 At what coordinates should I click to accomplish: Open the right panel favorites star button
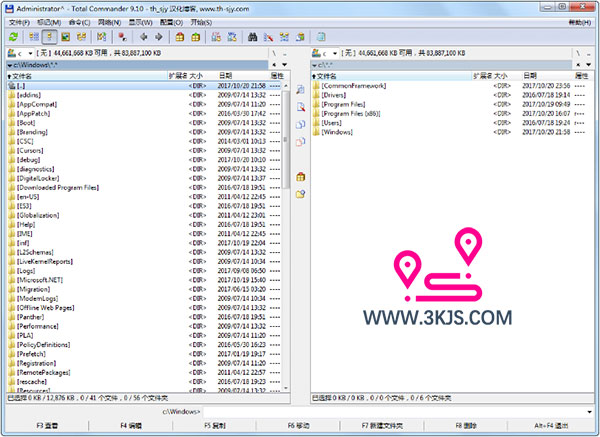point(578,65)
